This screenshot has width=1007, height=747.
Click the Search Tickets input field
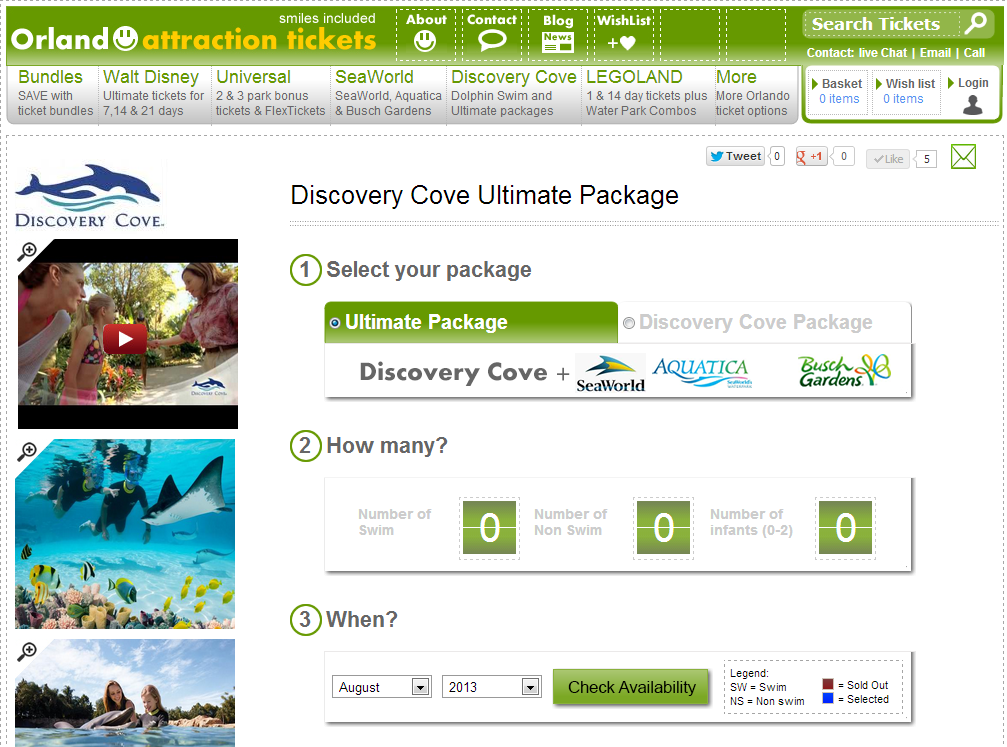[883, 24]
